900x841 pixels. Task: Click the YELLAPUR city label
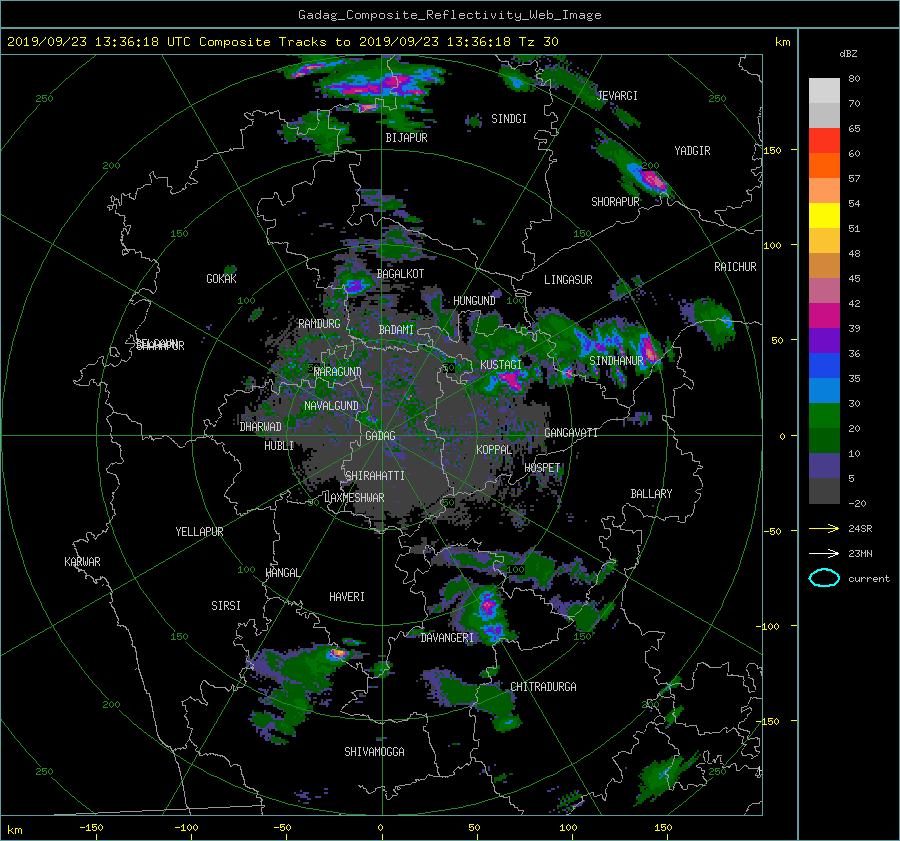pyautogui.click(x=199, y=532)
